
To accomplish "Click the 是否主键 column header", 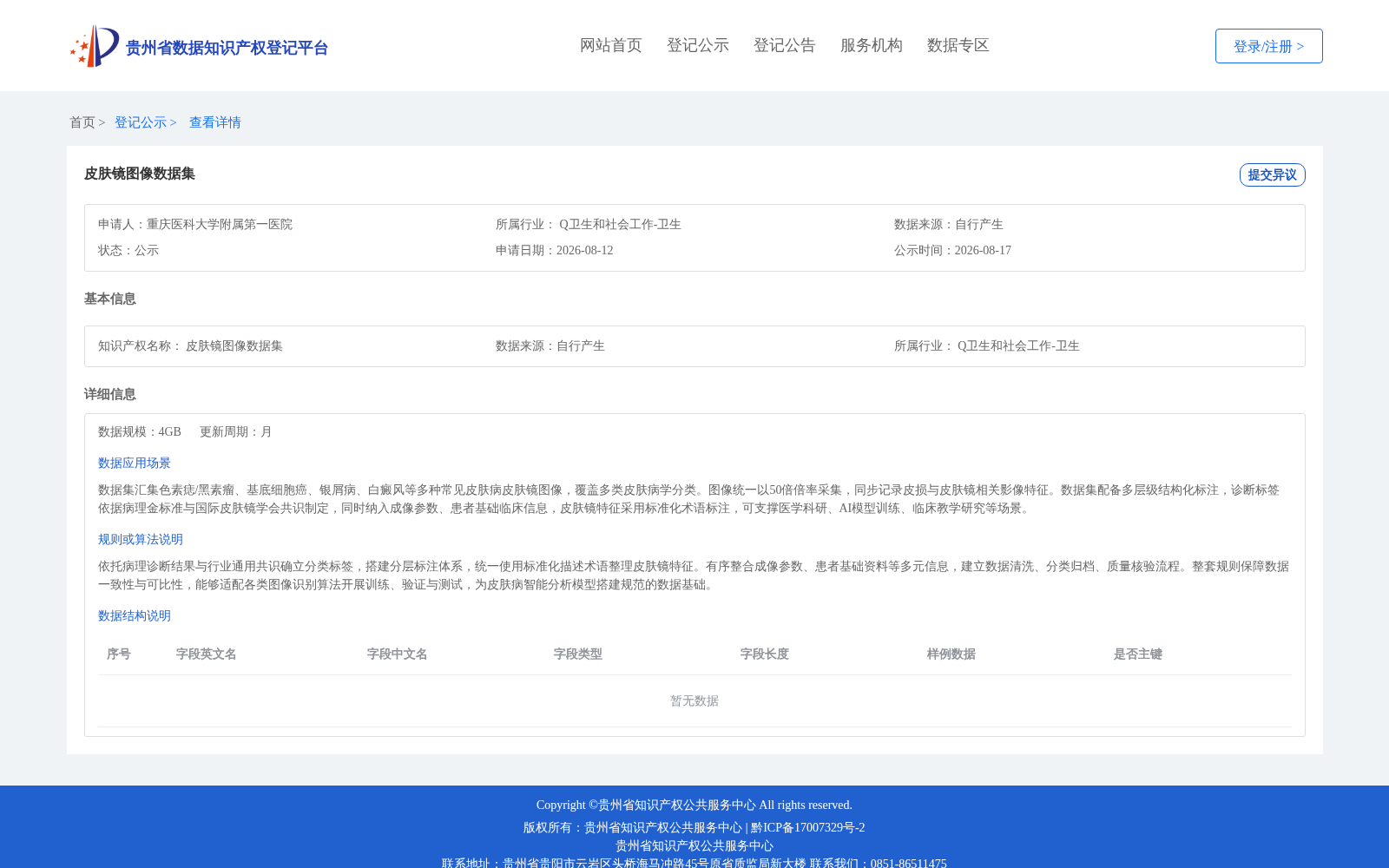I will point(1138,654).
